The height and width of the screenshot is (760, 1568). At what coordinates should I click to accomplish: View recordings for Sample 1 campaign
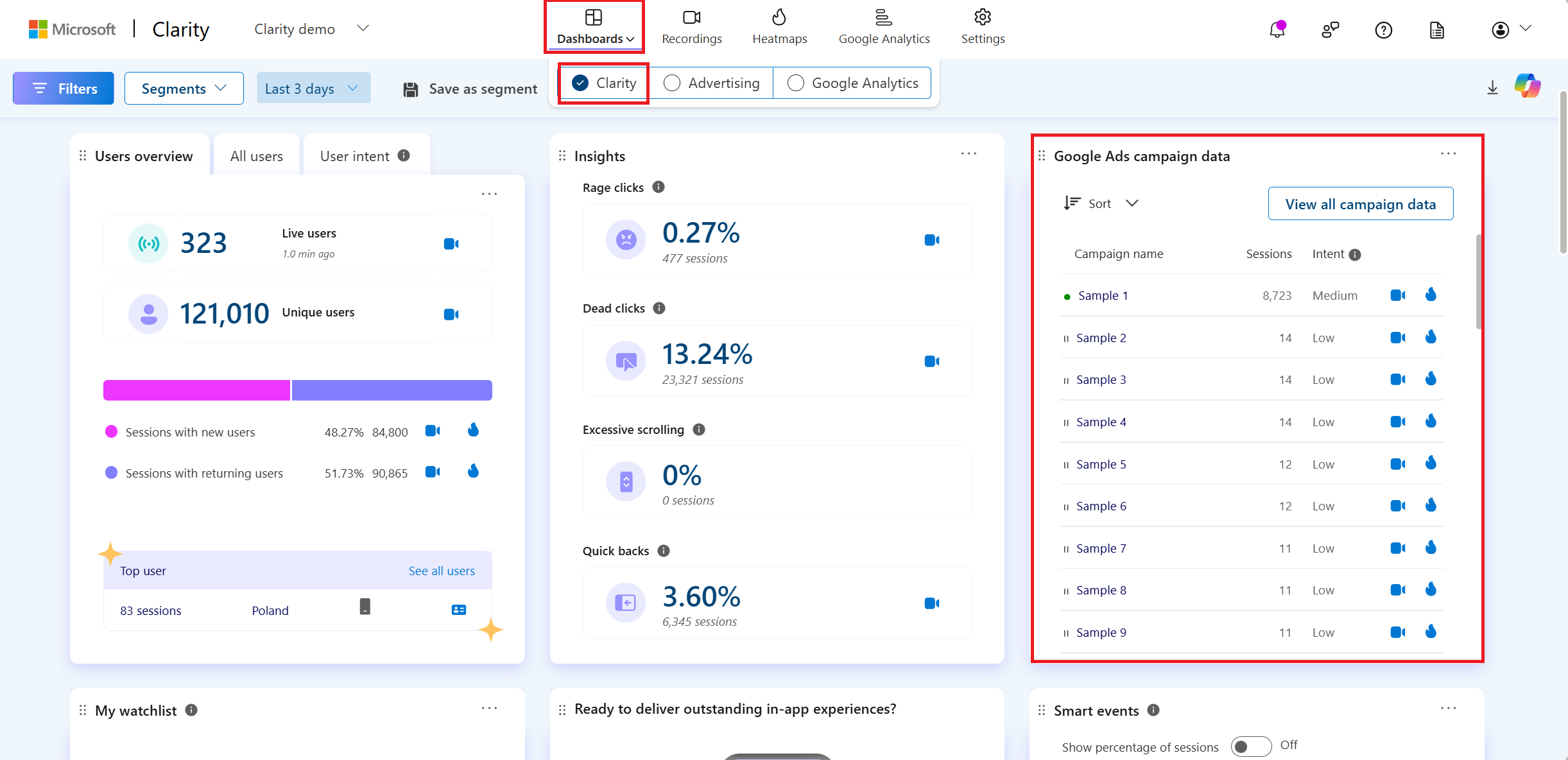pyautogui.click(x=1398, y=295)
